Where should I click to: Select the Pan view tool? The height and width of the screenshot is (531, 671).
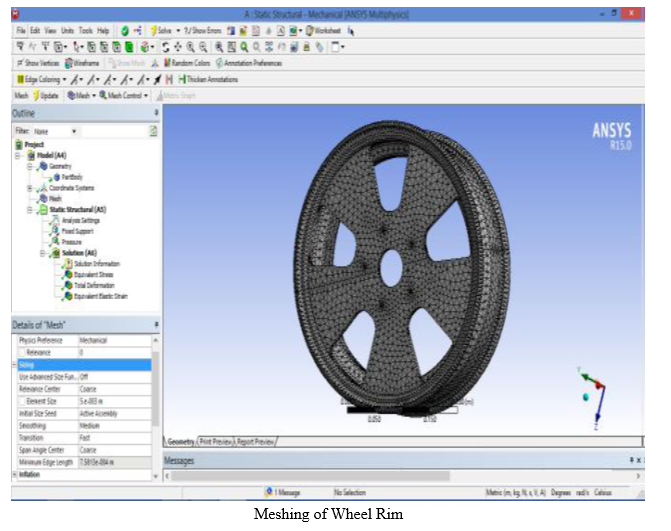(x=178, y=47)
